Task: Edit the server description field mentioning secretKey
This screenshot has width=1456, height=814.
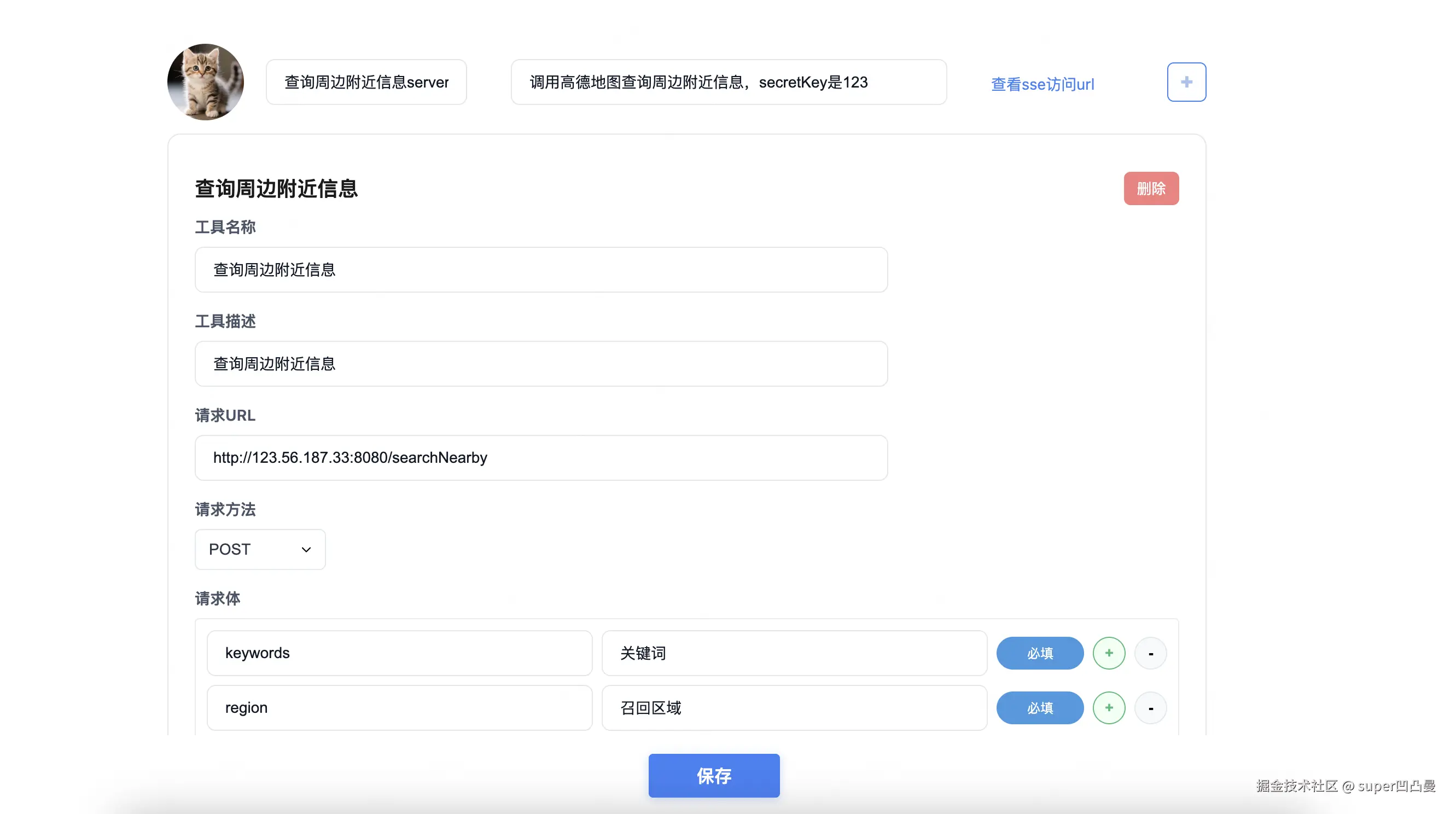Action: click(729, 82)
